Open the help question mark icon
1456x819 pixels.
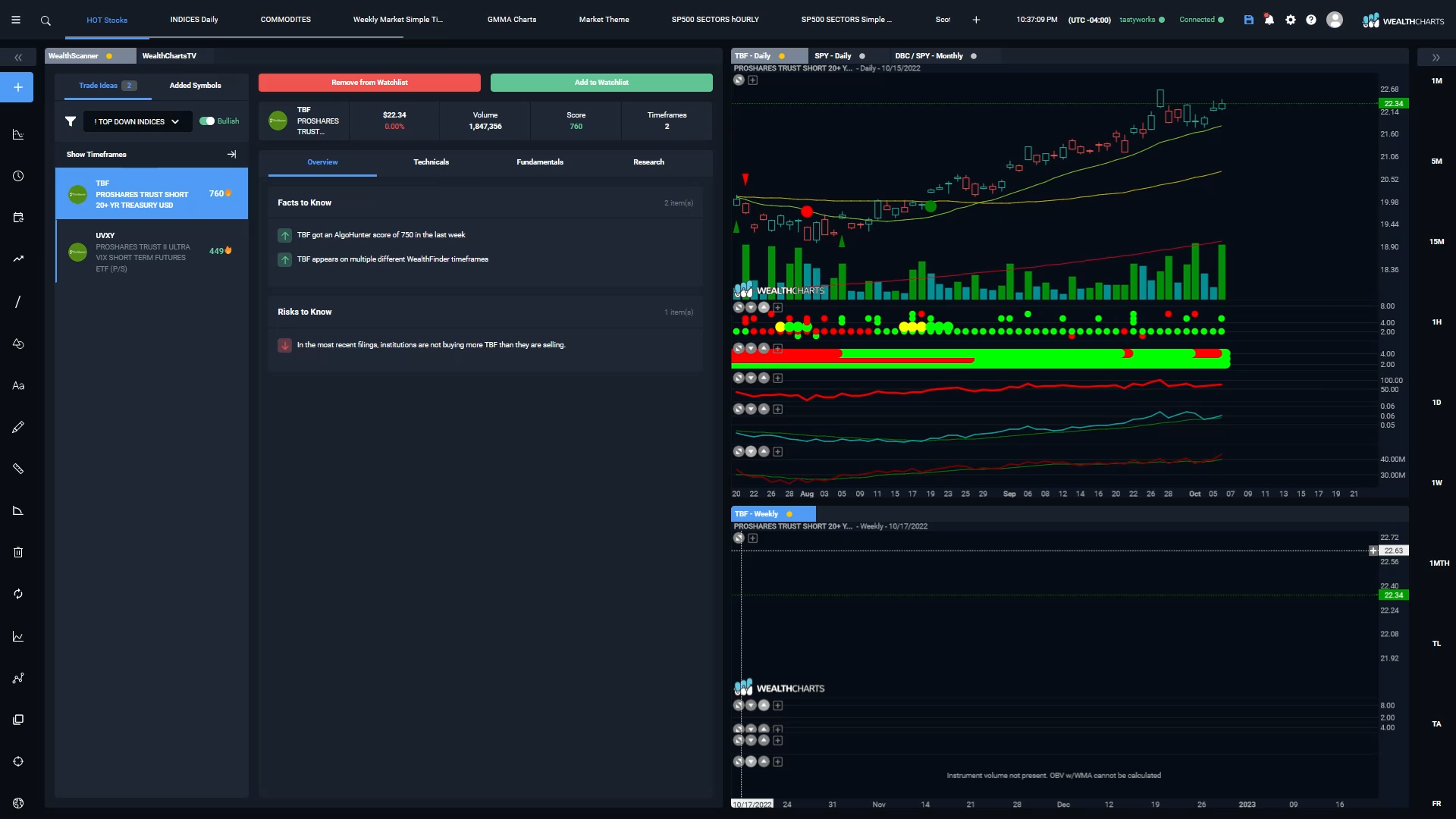click(1311, 20)
